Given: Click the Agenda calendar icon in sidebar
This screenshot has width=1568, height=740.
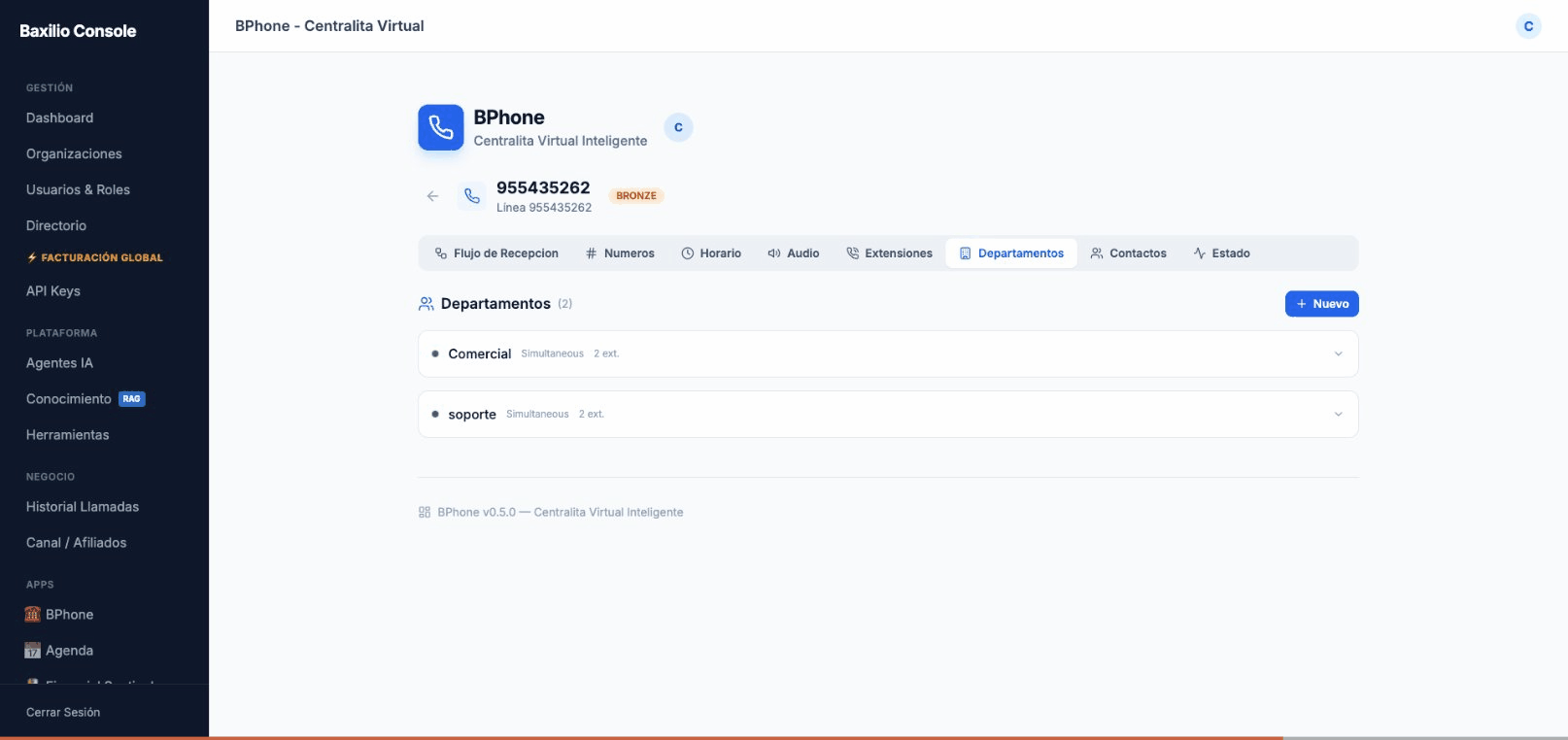Looking at the screenshot, I should pos(33,651).
